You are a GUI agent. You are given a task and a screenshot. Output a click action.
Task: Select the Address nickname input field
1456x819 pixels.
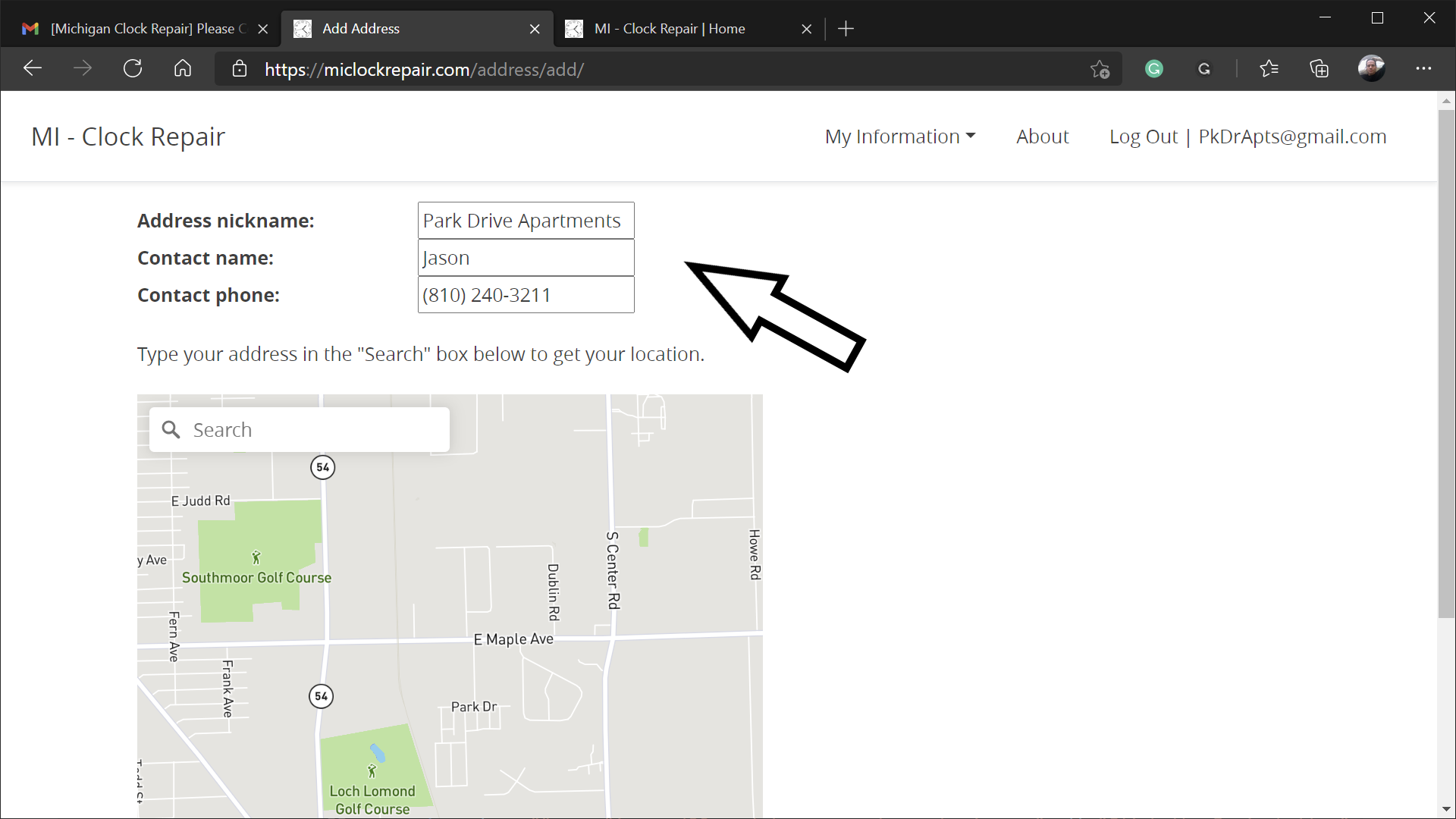click(x=526, y=221)
